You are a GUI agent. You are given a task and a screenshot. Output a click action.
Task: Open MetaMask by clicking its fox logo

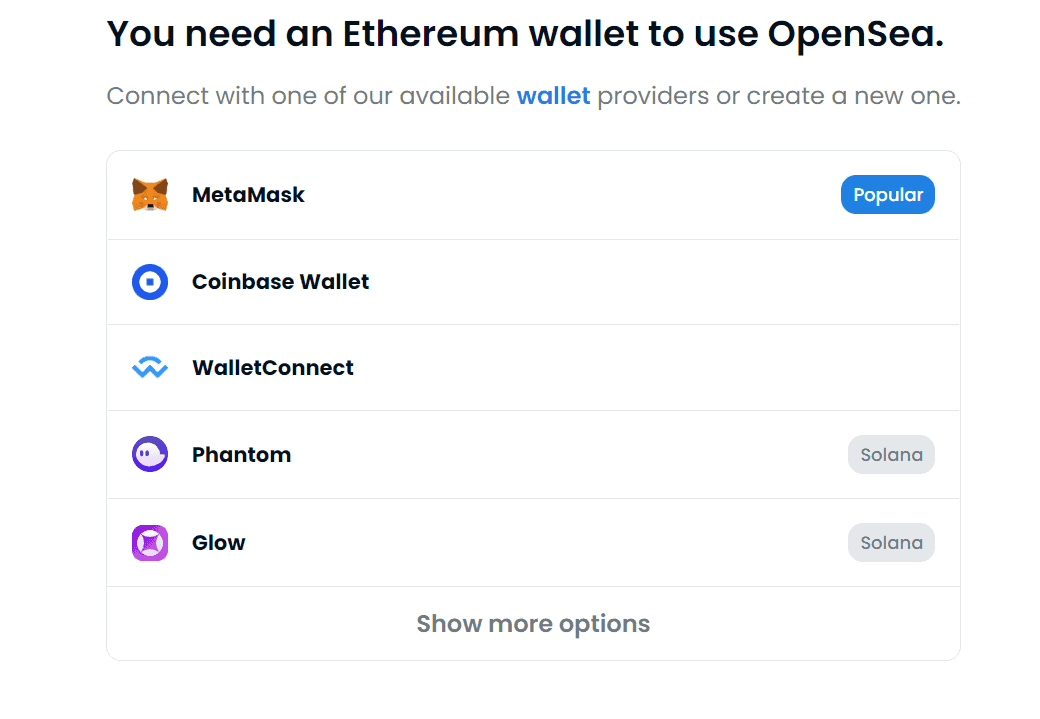coord(149,194)
